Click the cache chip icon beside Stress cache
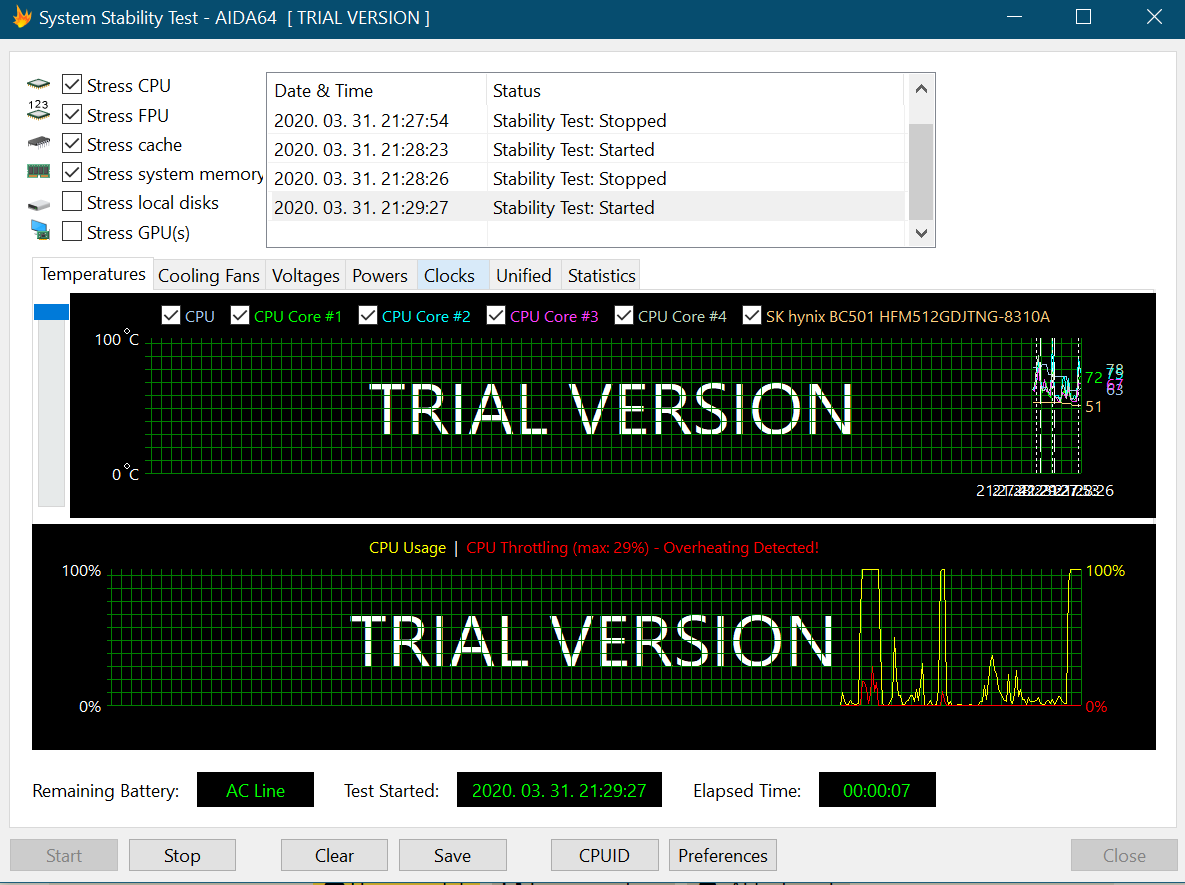 click(x=39, y=142)
